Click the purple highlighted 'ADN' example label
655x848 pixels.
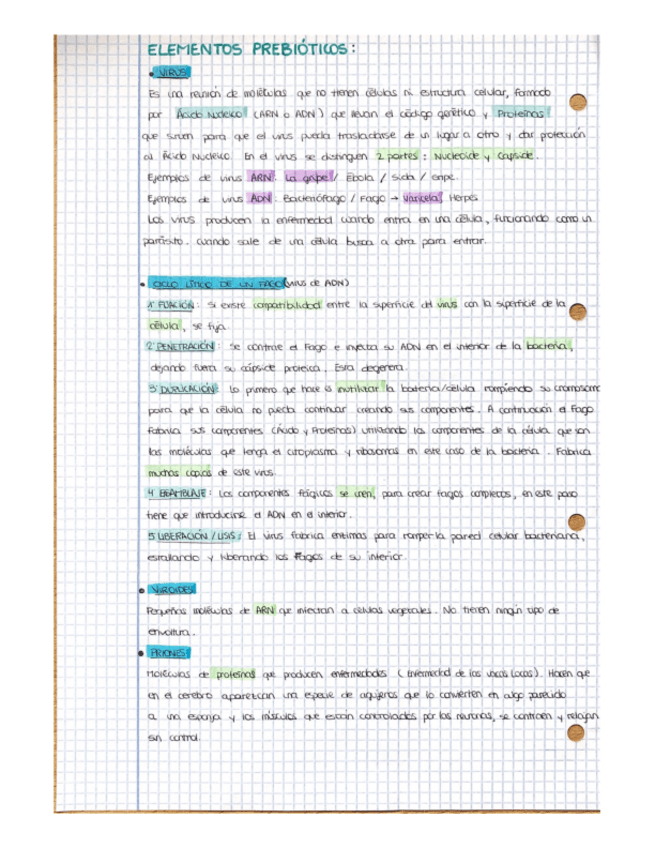261,198
